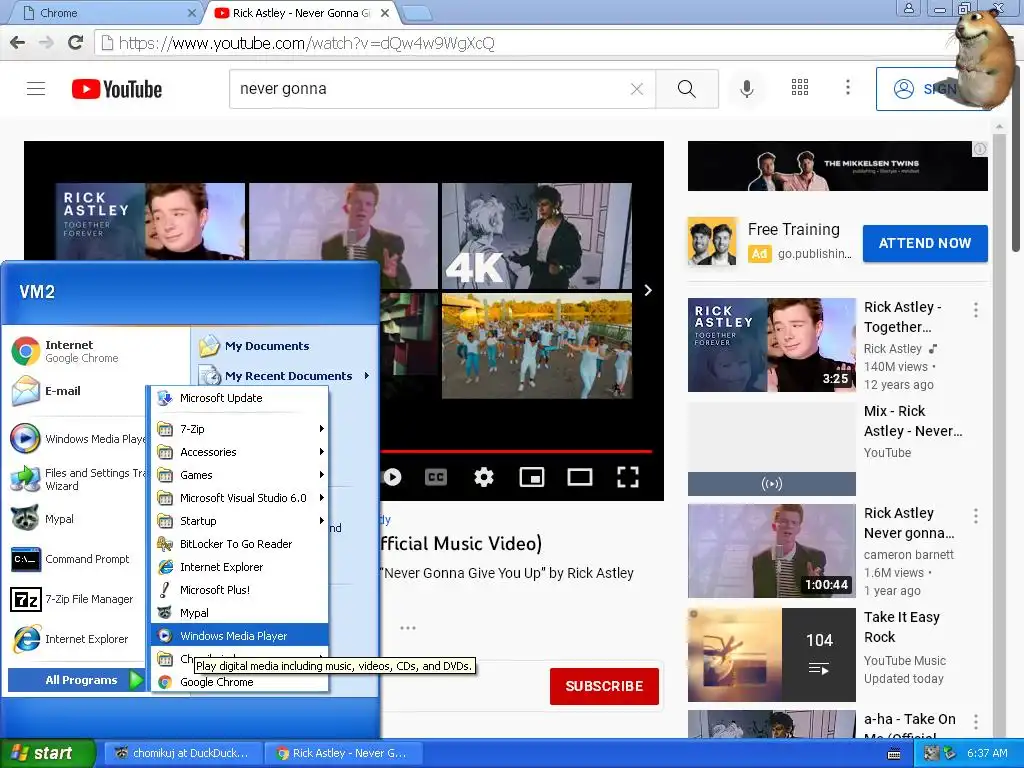Open Microsoft Plus! entry
1024x768 pixels.
[240, 590]
